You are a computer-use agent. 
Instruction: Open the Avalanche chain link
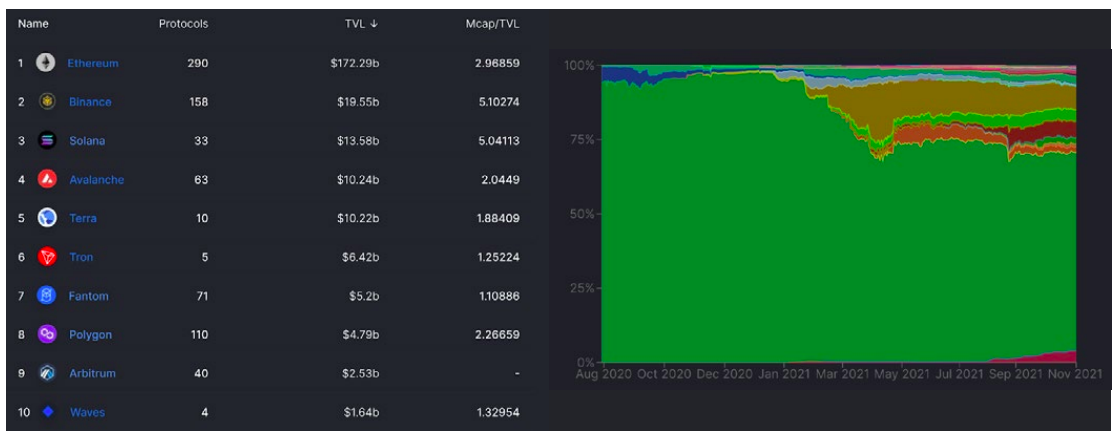click(x=96, y=179)
